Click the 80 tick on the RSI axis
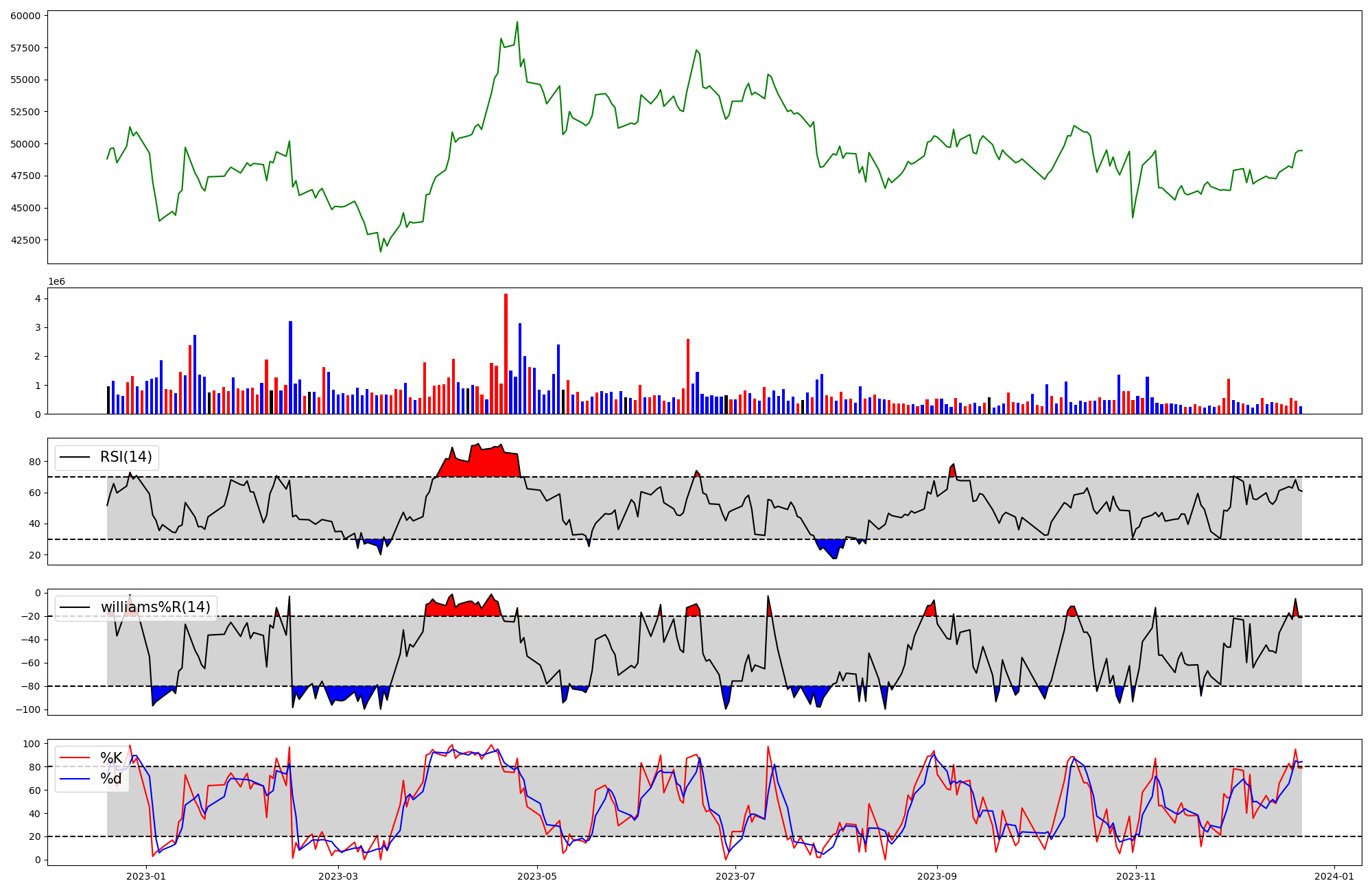This screenshot has width=1372, height=892. coord(34,462)
